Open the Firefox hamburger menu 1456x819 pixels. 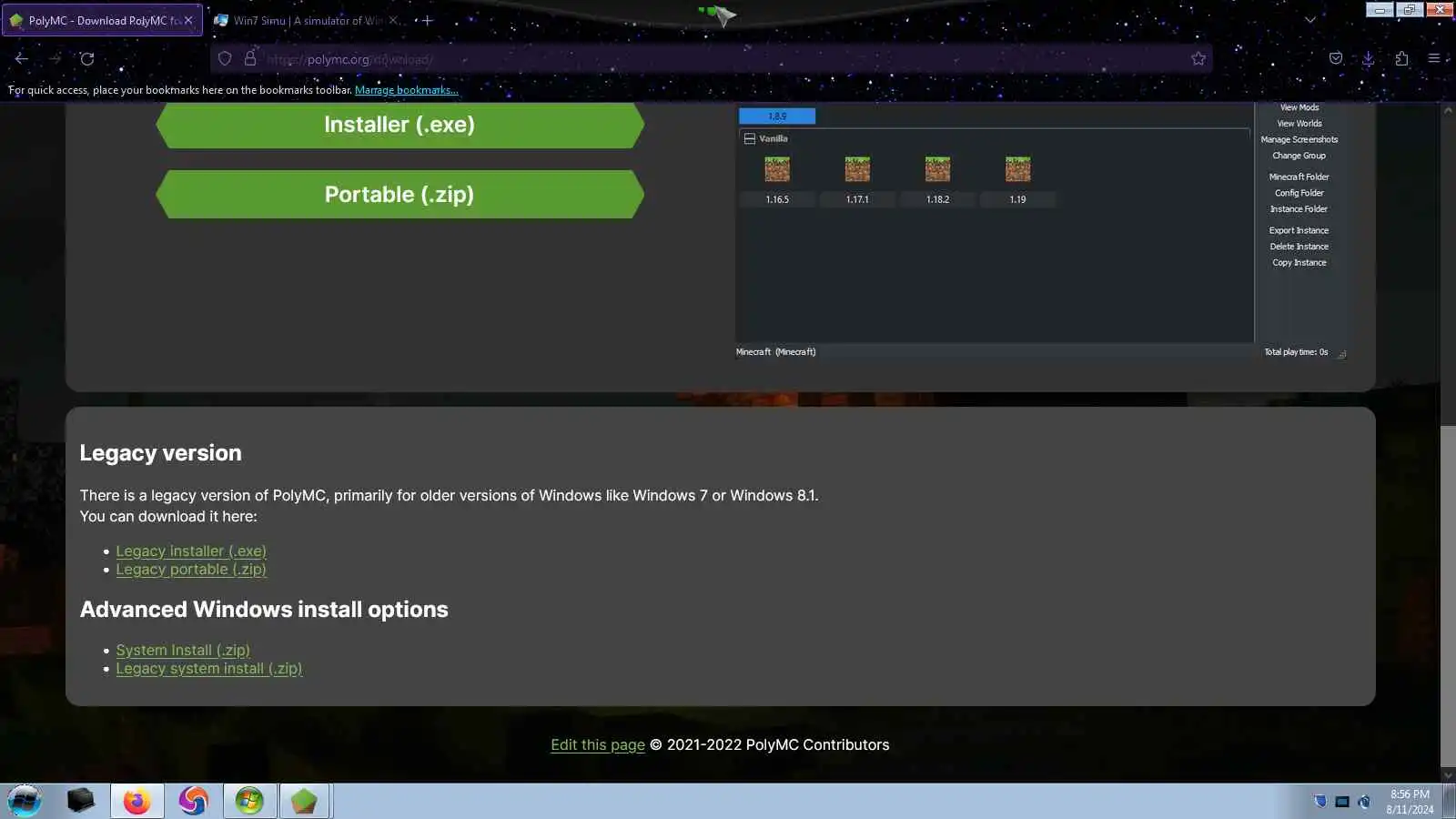tap(1434, 58)
